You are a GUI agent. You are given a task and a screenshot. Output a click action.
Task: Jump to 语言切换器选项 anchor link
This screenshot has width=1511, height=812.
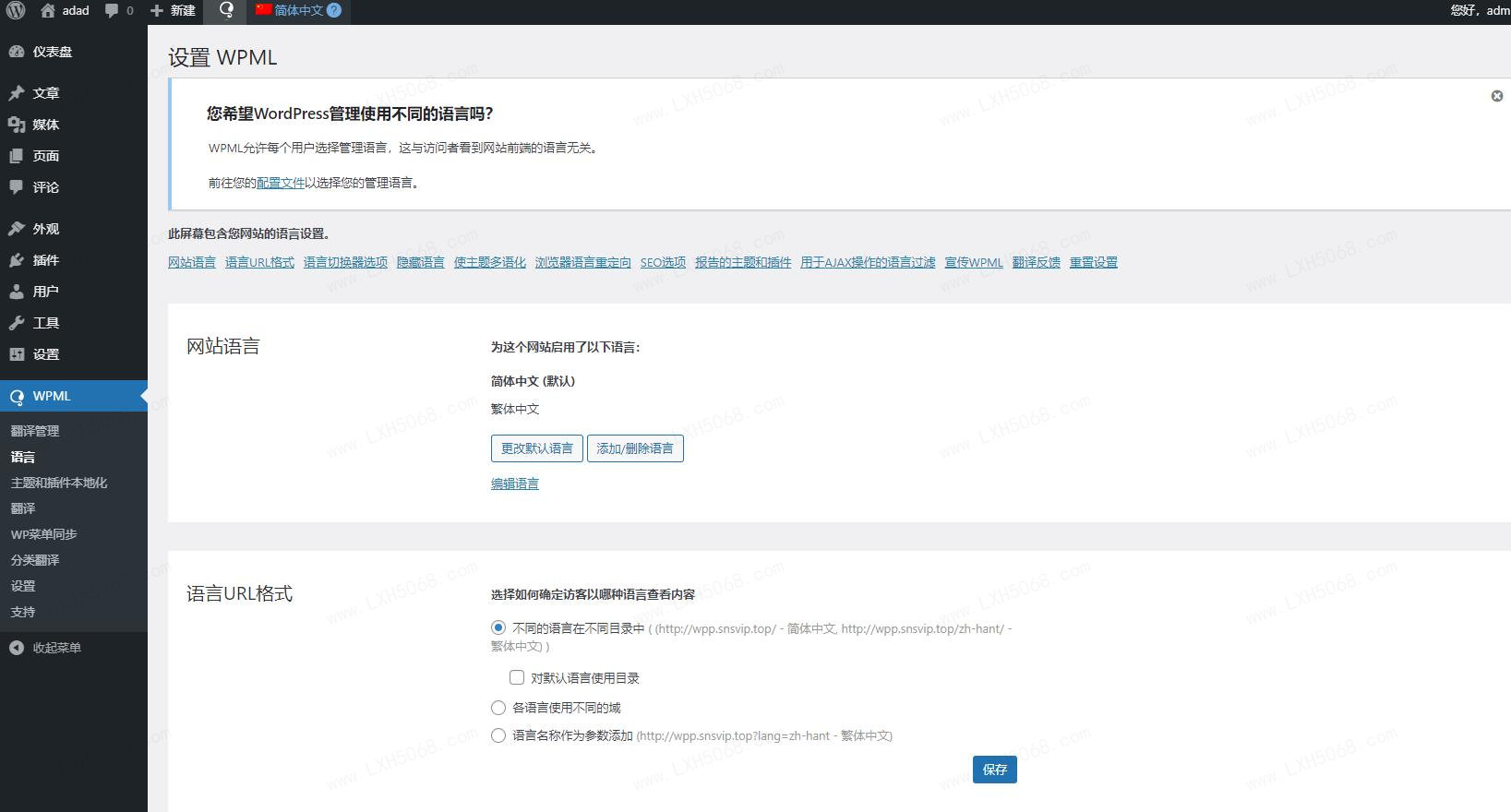tap(345, 262)
